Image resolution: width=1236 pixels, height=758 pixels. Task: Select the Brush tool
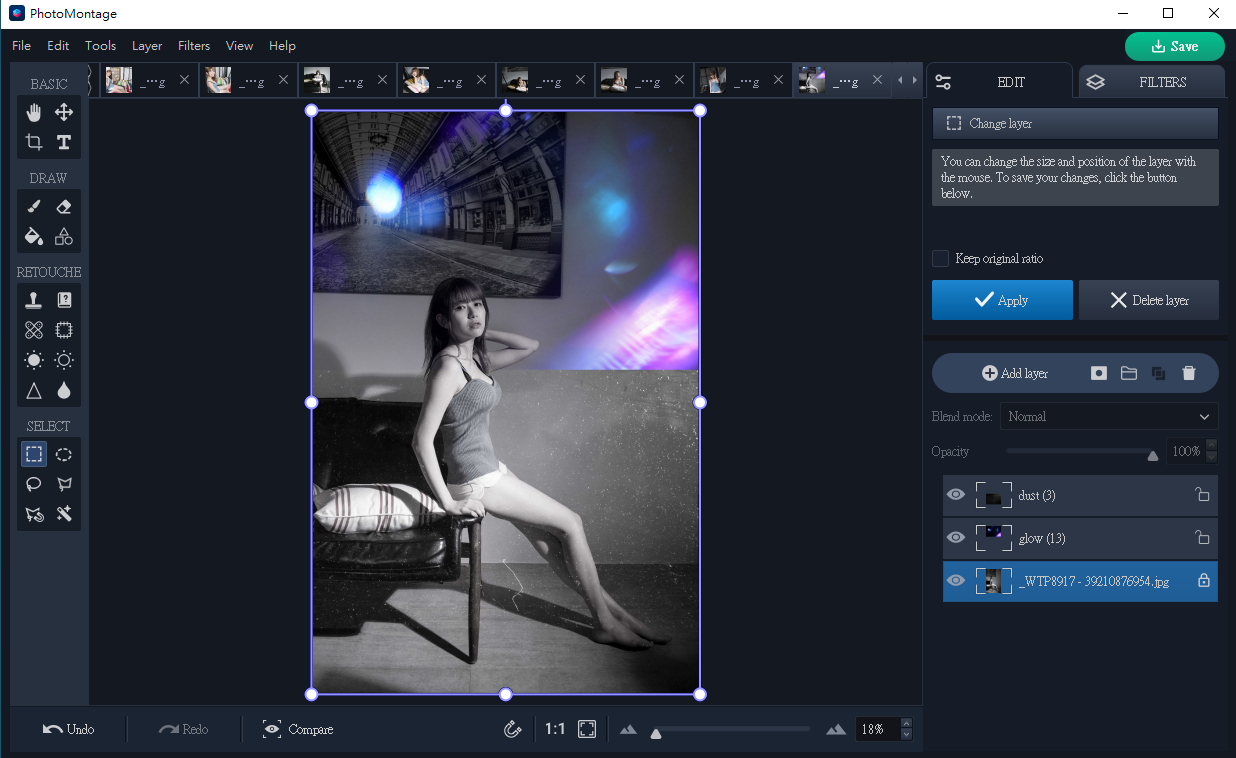tap(34, 206)
